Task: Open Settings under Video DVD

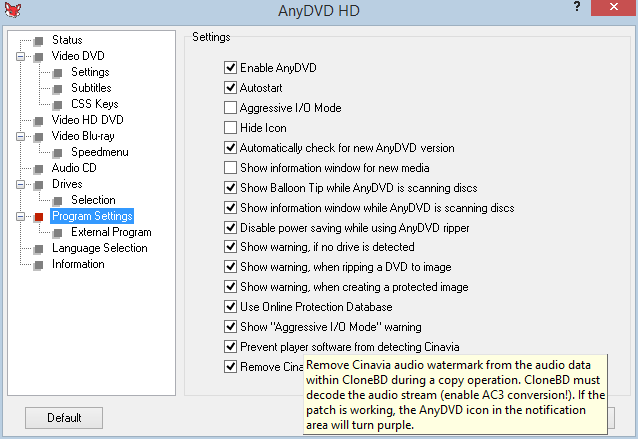Action: pyautogui.click(x=90, y=72)
